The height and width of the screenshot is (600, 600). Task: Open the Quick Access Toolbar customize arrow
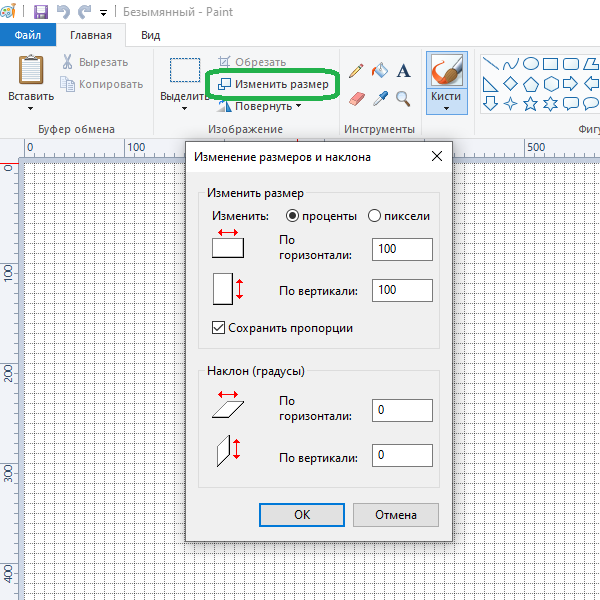coord(103,13)
